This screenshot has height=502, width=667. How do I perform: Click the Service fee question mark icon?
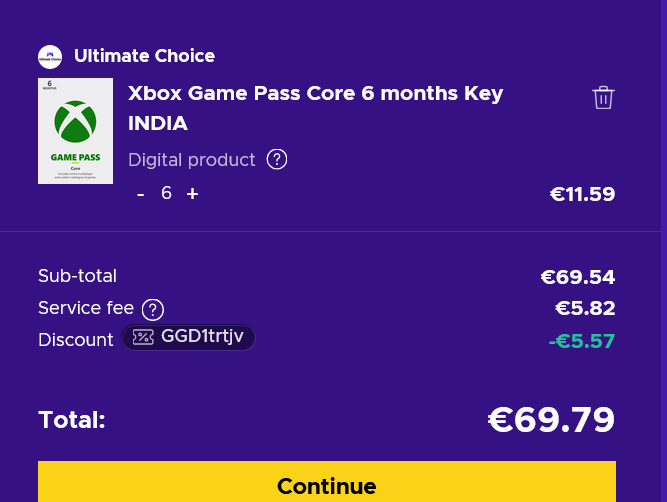(153, 309)
